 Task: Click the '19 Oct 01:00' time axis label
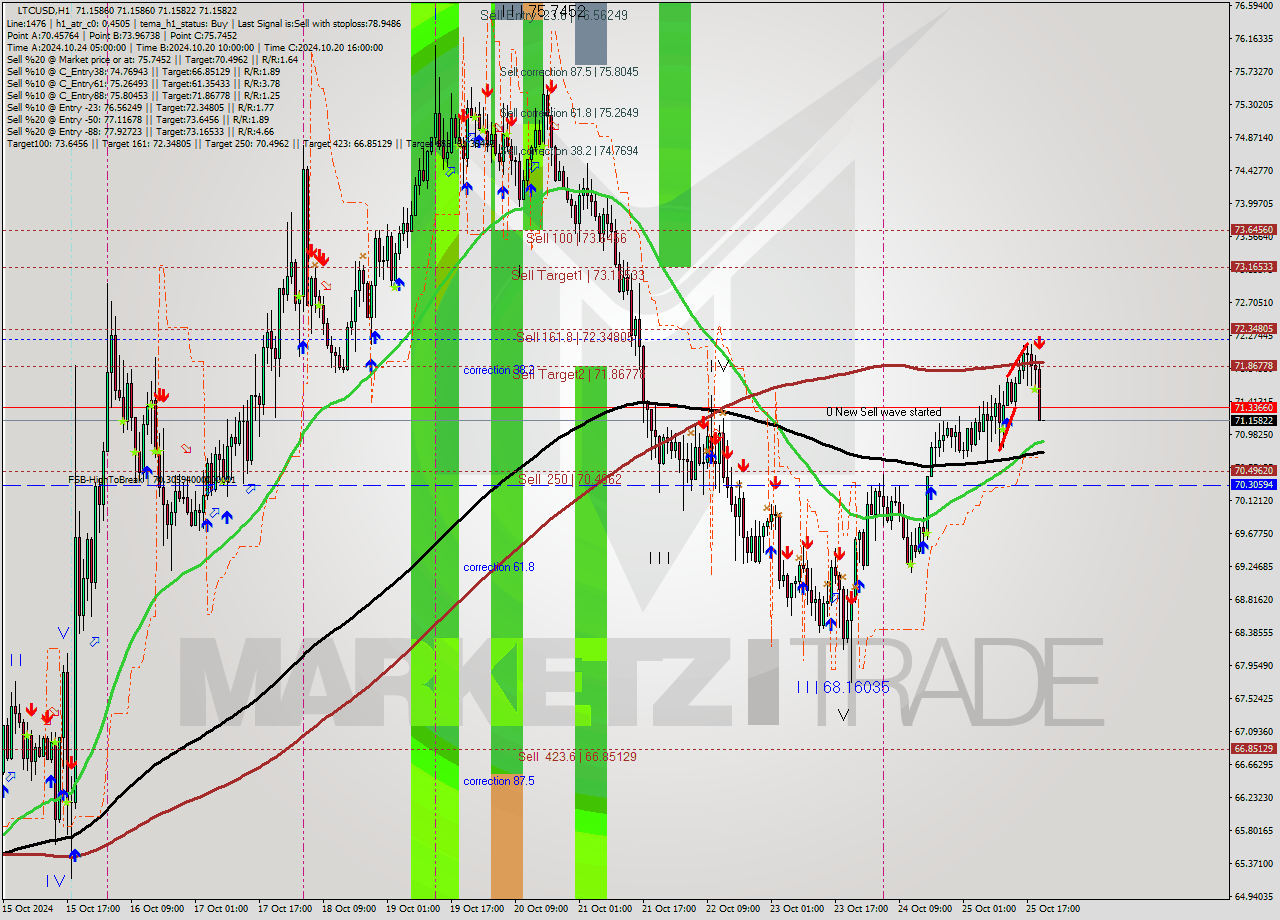click(x=411, y=909)
